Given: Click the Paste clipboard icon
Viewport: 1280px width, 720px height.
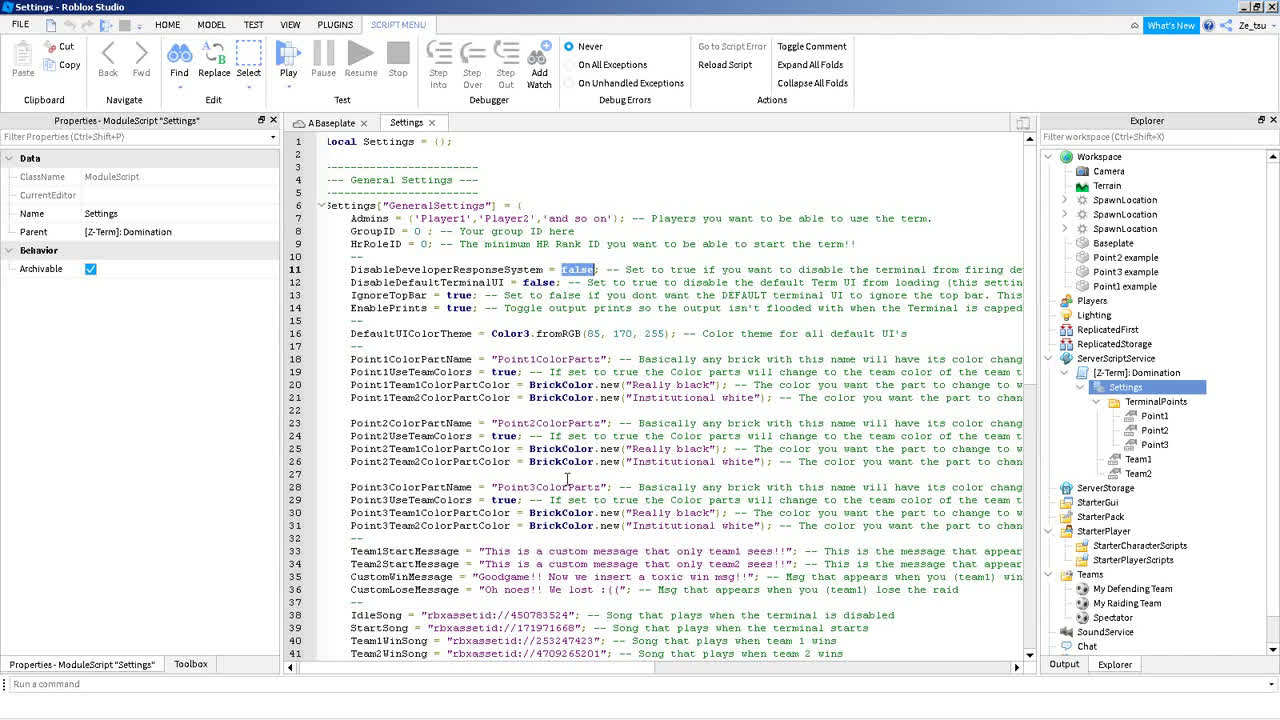Looking at the screenshot, I should pos(23,54).
